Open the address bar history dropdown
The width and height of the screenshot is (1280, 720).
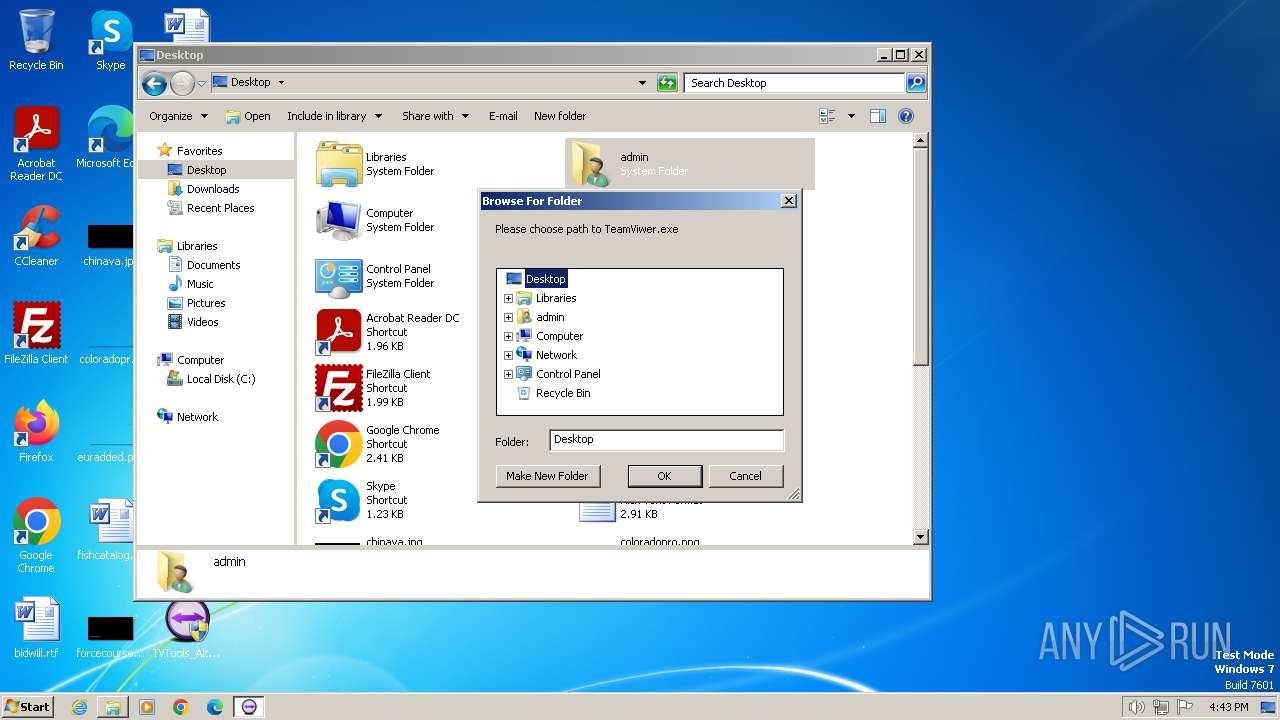tap(642, 83)
